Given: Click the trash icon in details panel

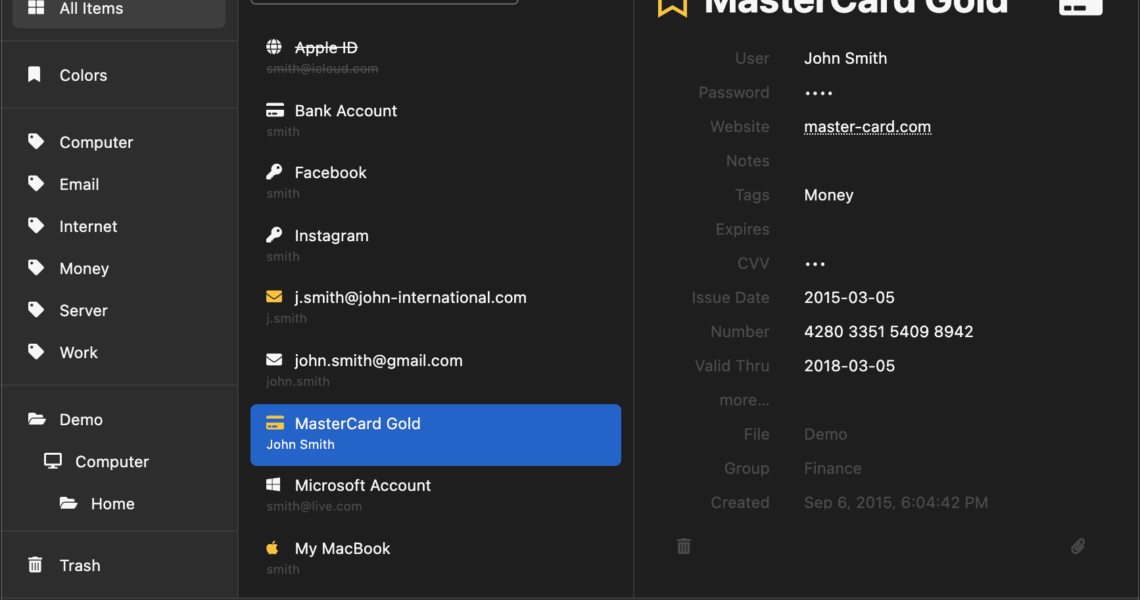Looking at the screenshot, I should [684, 546].
